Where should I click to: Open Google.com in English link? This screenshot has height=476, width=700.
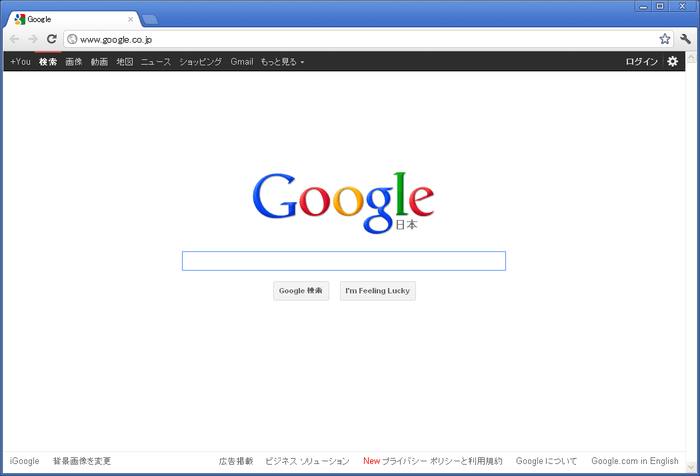(x=634, y=461)
